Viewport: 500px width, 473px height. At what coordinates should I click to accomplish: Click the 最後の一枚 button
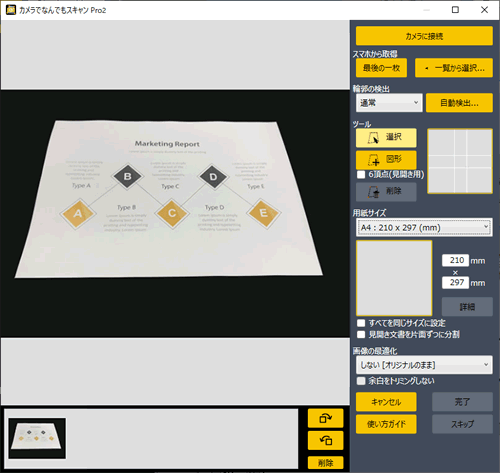click(x=381, y=68)
